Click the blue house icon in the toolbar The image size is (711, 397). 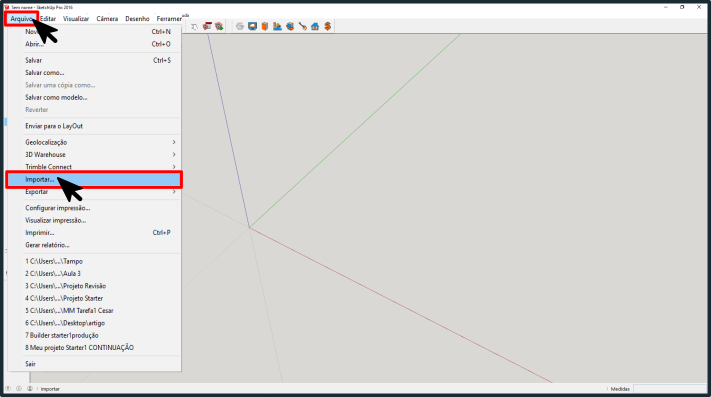(x=315, y=26)
